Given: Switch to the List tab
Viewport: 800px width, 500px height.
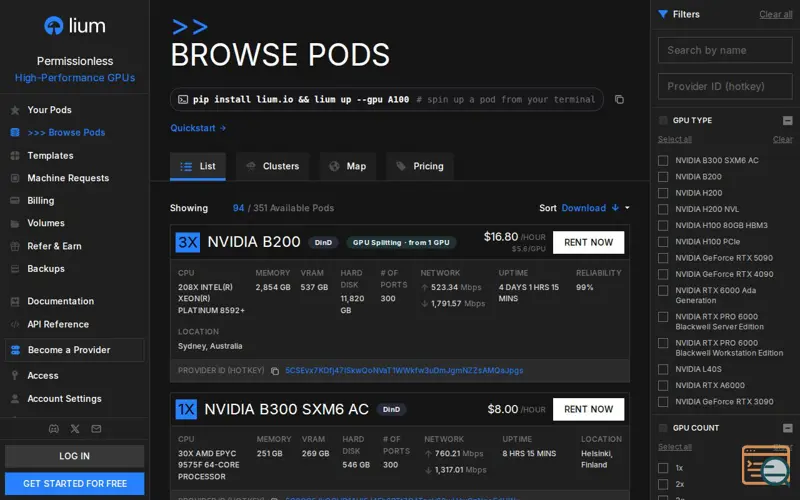Looking at the screenshot, I should click(x=197, y=166).
